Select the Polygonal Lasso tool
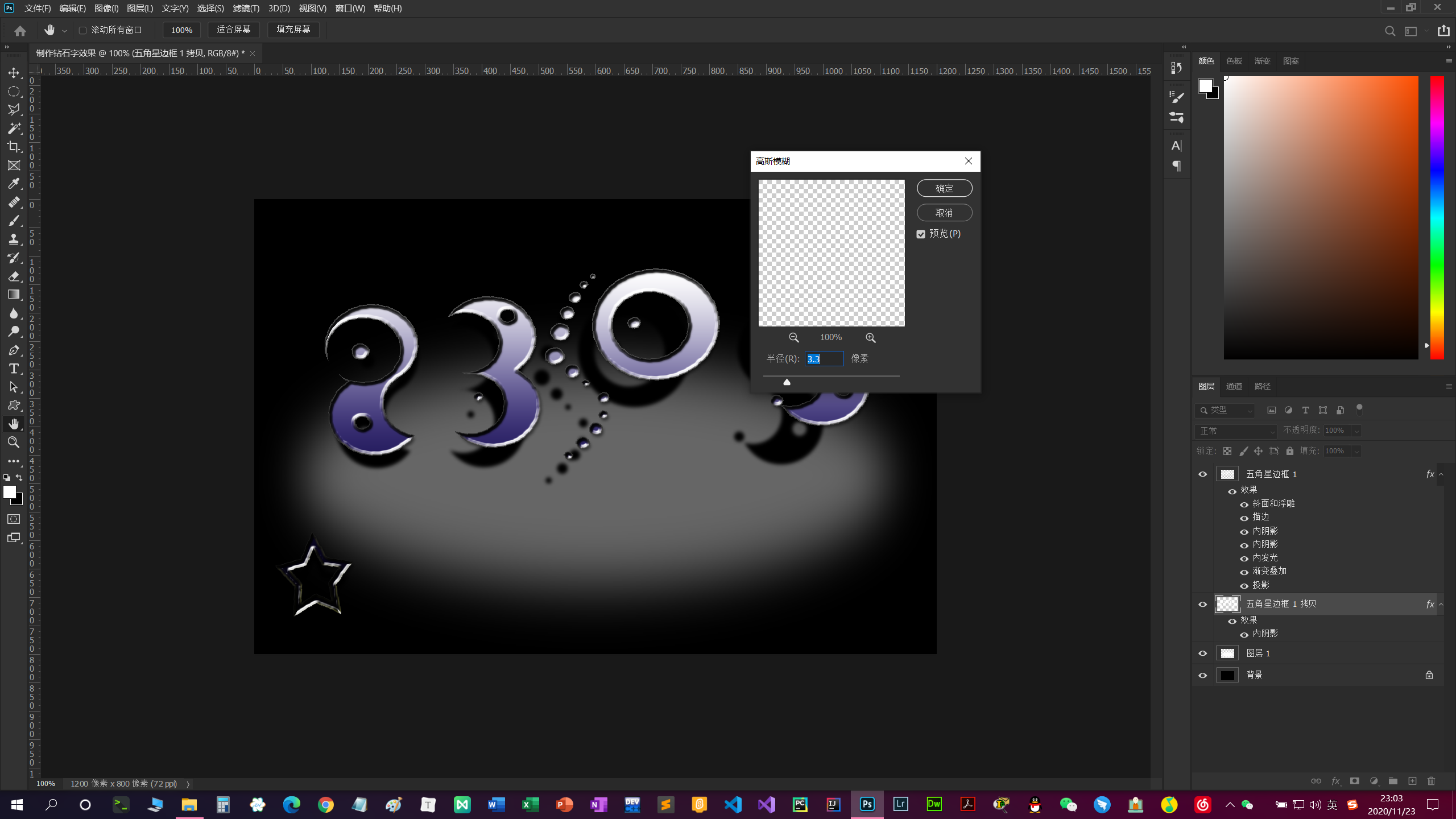This screenshot has height=819, width=1456. pos(14,110)
